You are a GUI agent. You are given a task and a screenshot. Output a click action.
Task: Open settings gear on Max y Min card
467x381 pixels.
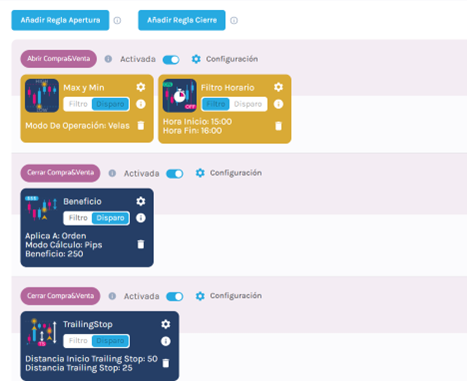point(141,87)
